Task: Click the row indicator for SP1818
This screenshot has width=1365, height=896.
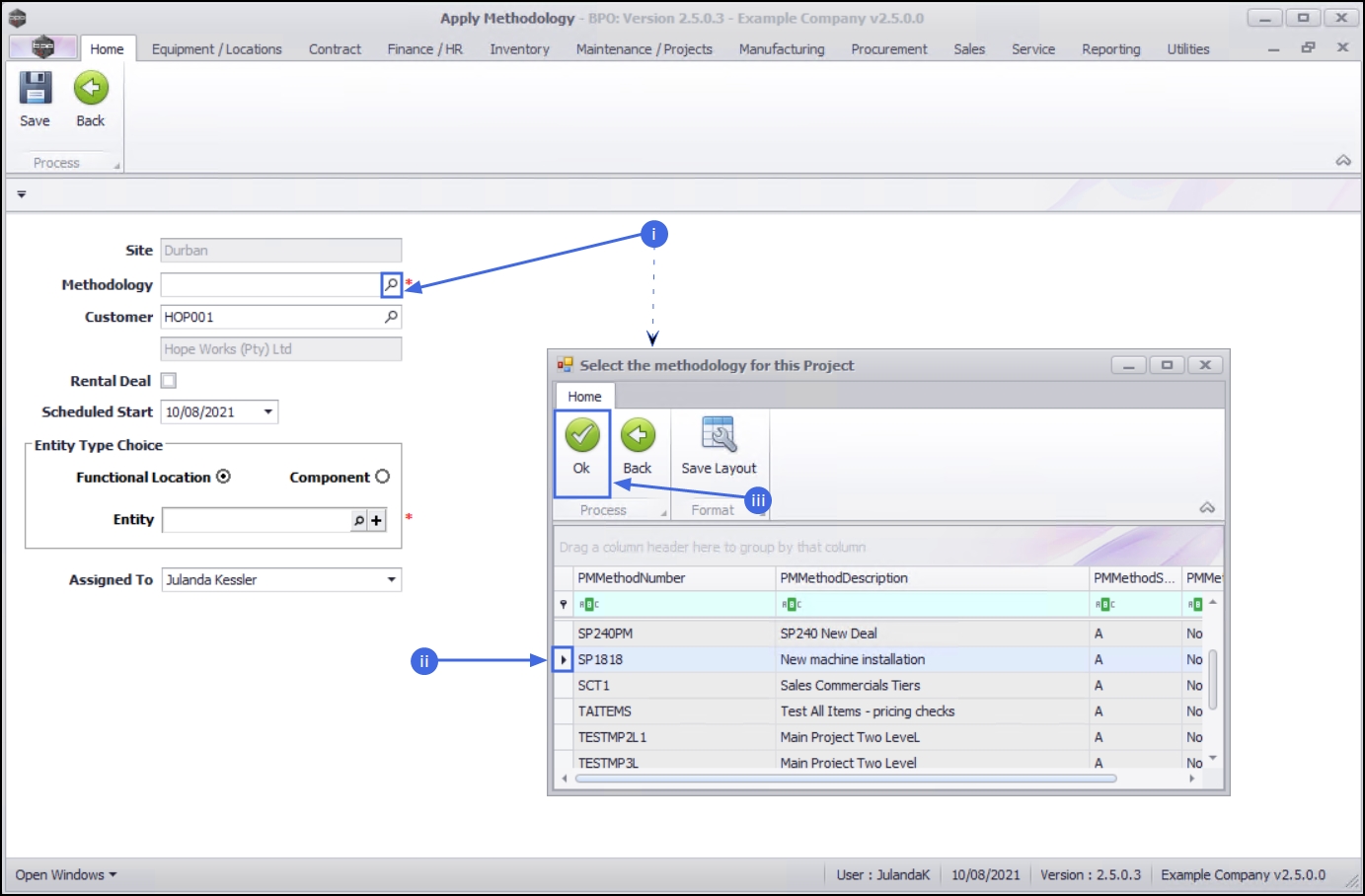Action: (x=563, y=659)
